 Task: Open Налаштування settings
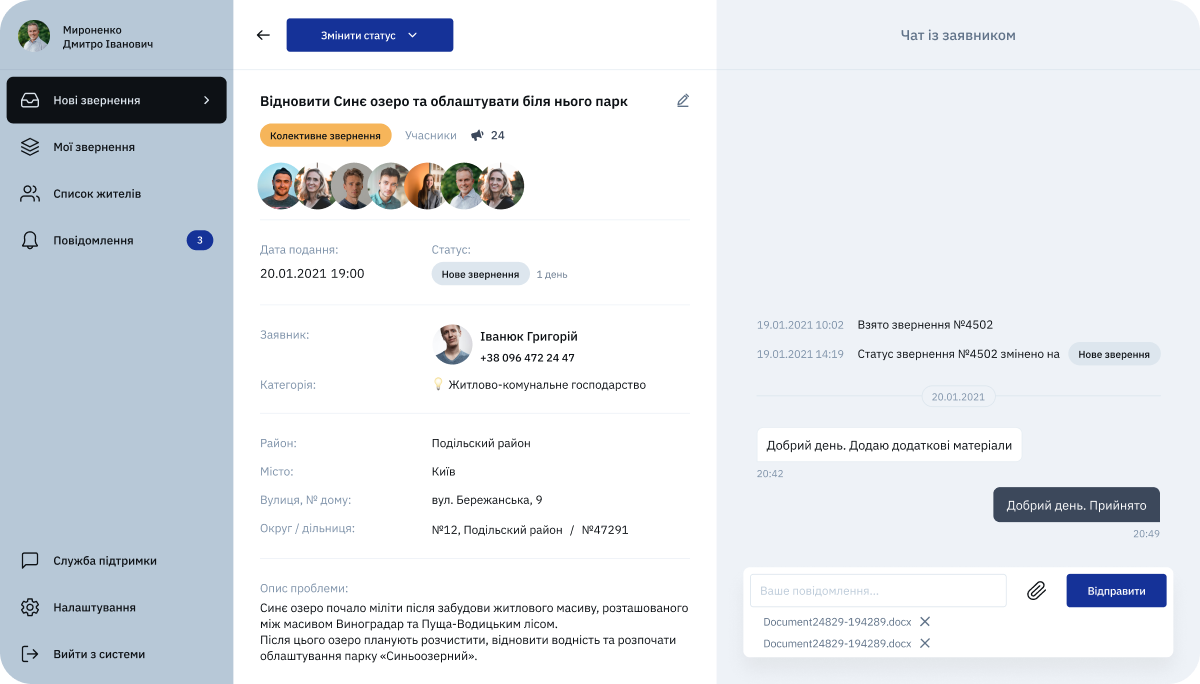(94, 607)
